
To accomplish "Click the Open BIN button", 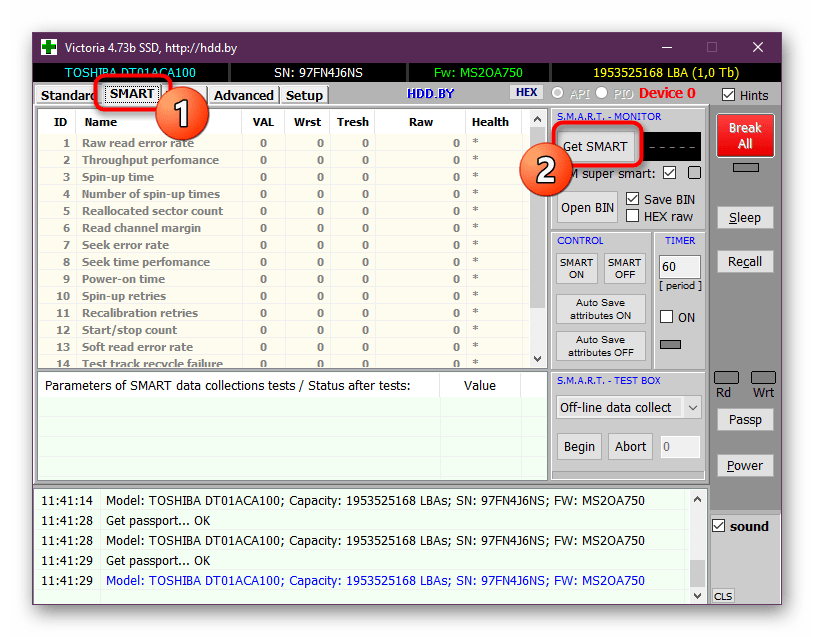I will (x=587, y=208).
